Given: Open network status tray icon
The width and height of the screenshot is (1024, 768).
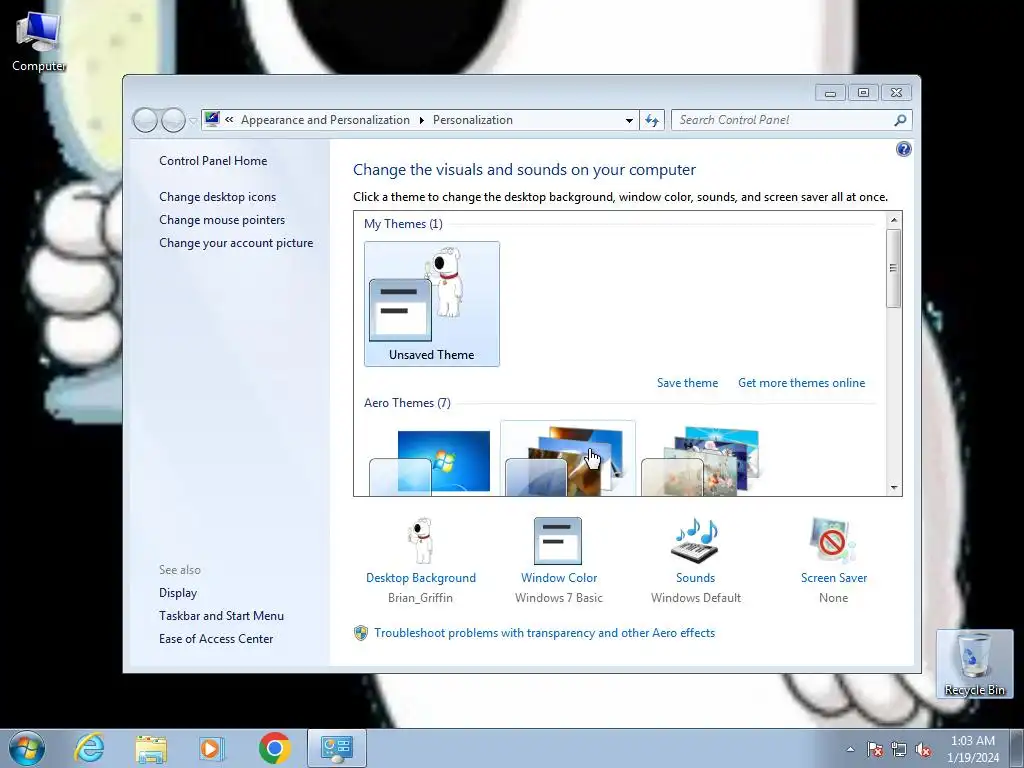Looking at the screenshot, I should click(899, 749).
